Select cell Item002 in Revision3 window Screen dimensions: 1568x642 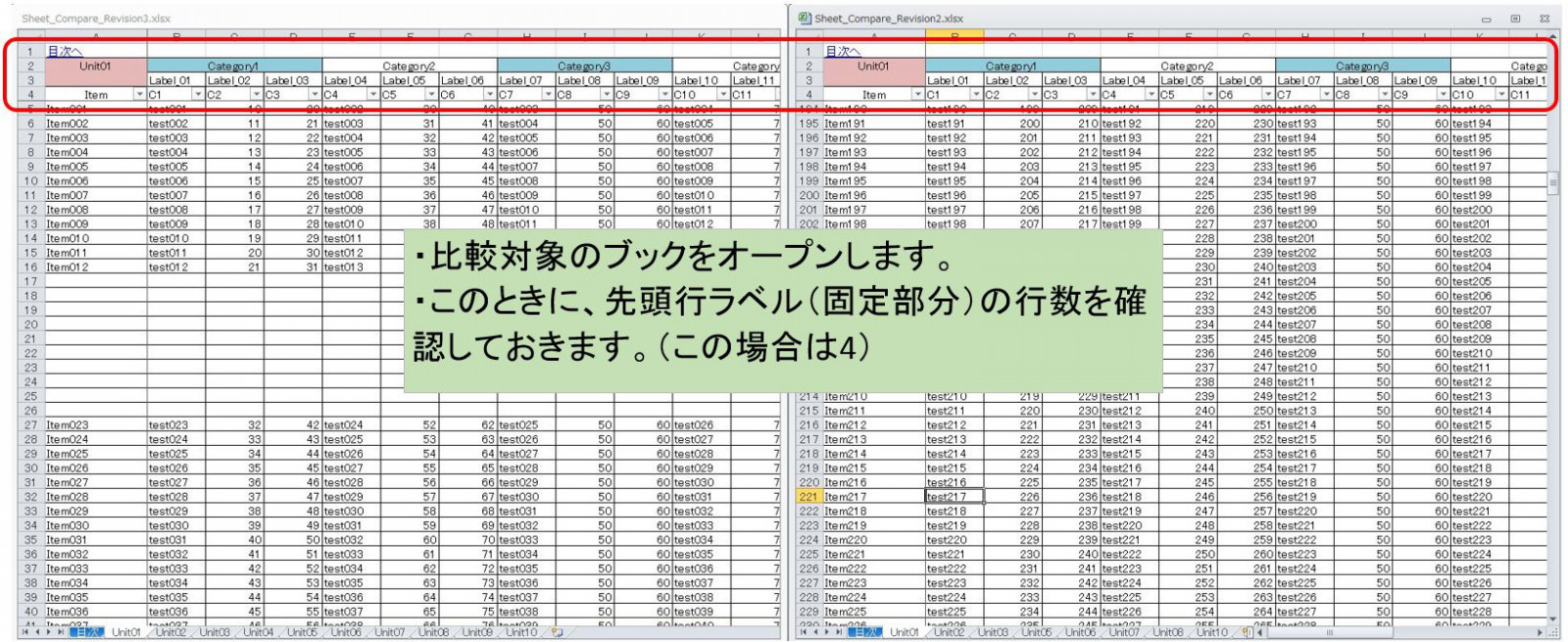click(95, 123)
